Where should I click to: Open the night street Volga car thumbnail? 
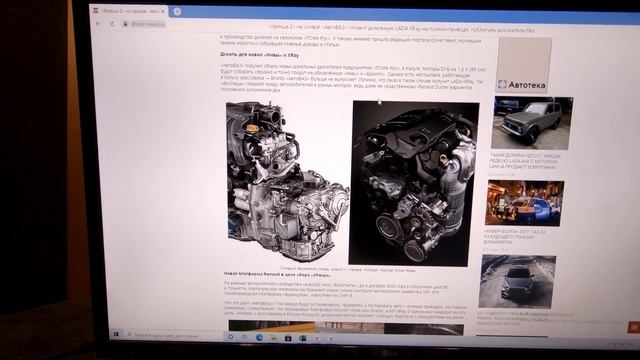525,203
